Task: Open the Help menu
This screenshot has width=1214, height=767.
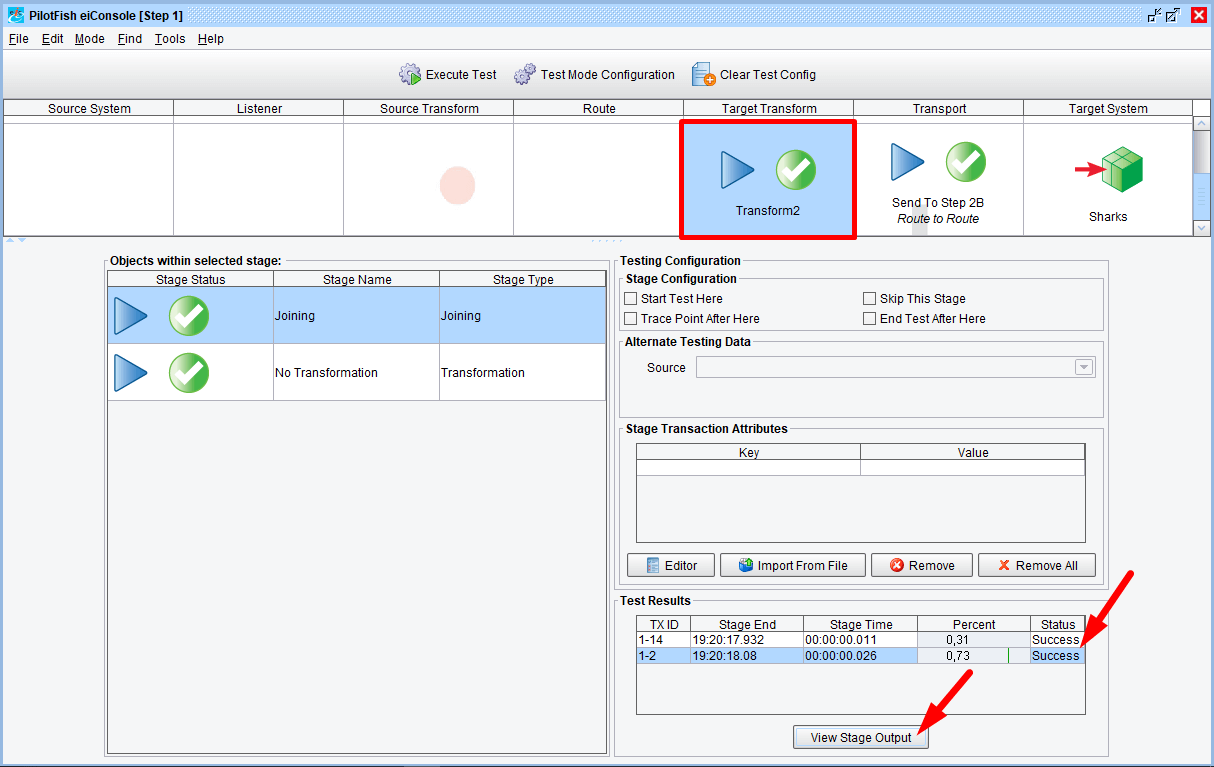Action: pos(211,39)
